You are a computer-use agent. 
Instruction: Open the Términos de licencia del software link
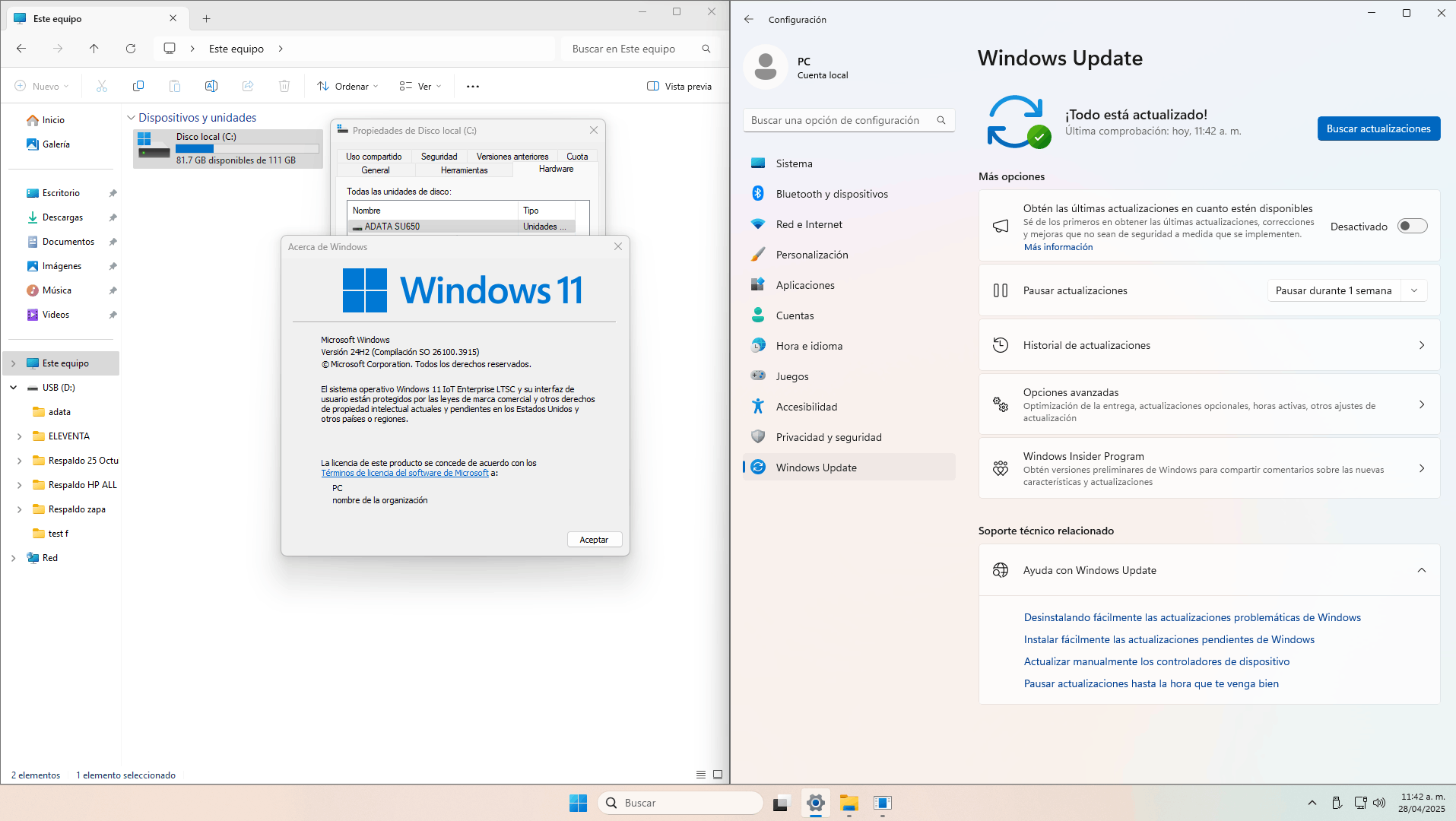click(404, 473)
